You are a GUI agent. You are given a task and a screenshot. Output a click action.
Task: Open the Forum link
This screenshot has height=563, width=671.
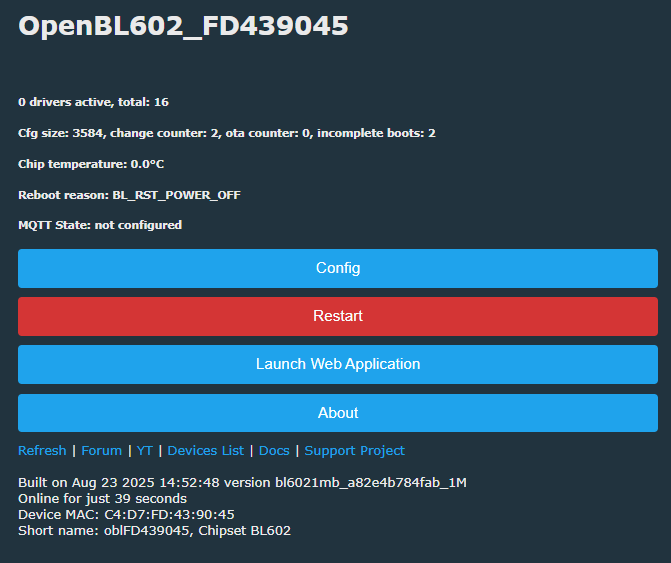(x=101, y=450)
